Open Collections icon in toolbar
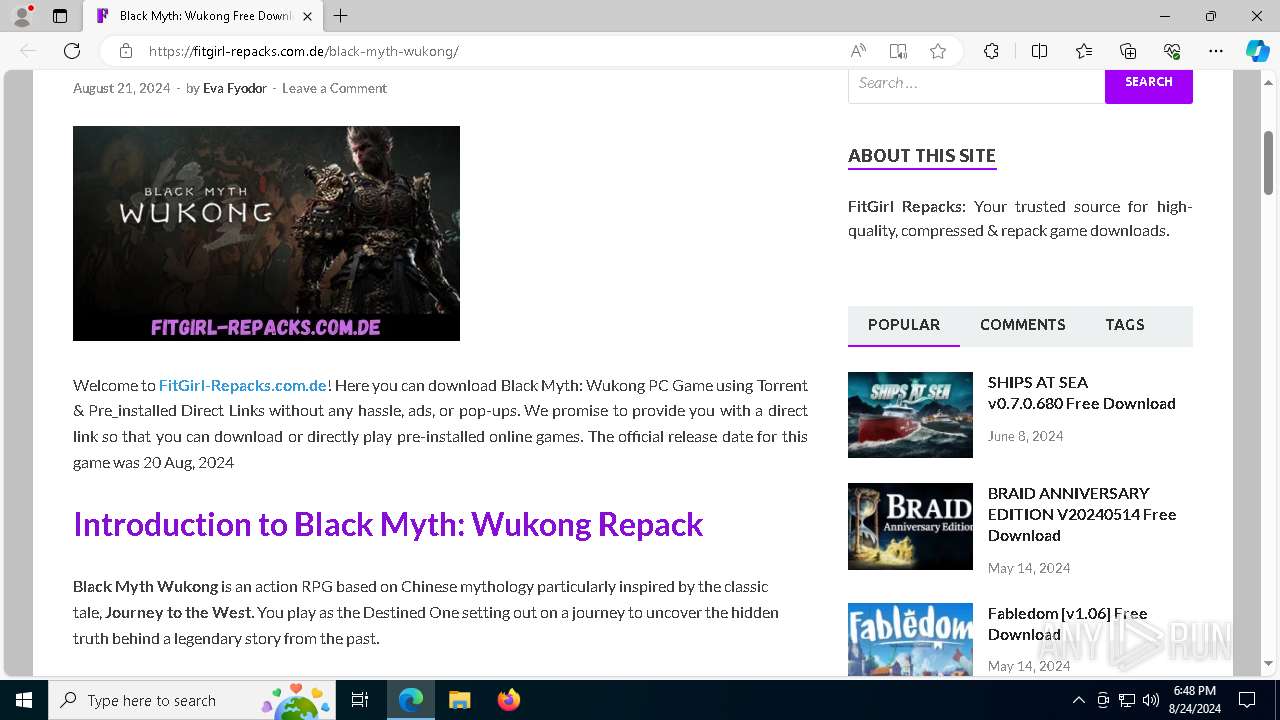Screen dimensions: 1280x720 [1128, 51]
